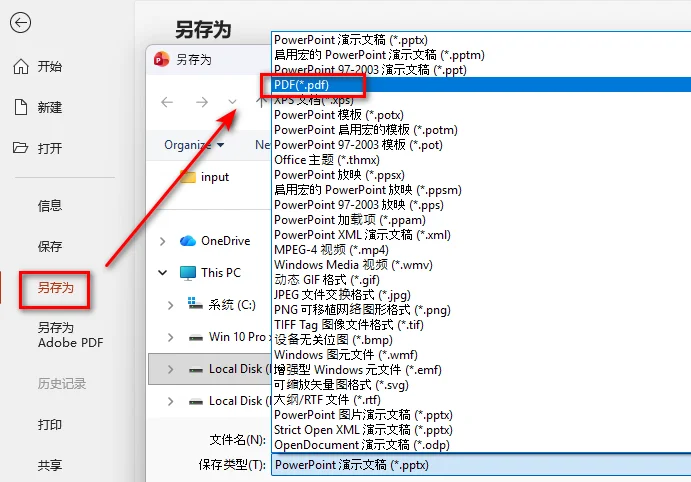Expand the OneDrive tree node
Image resolution: width=691 pixels, height=482 pixels.
coord(163,241)
